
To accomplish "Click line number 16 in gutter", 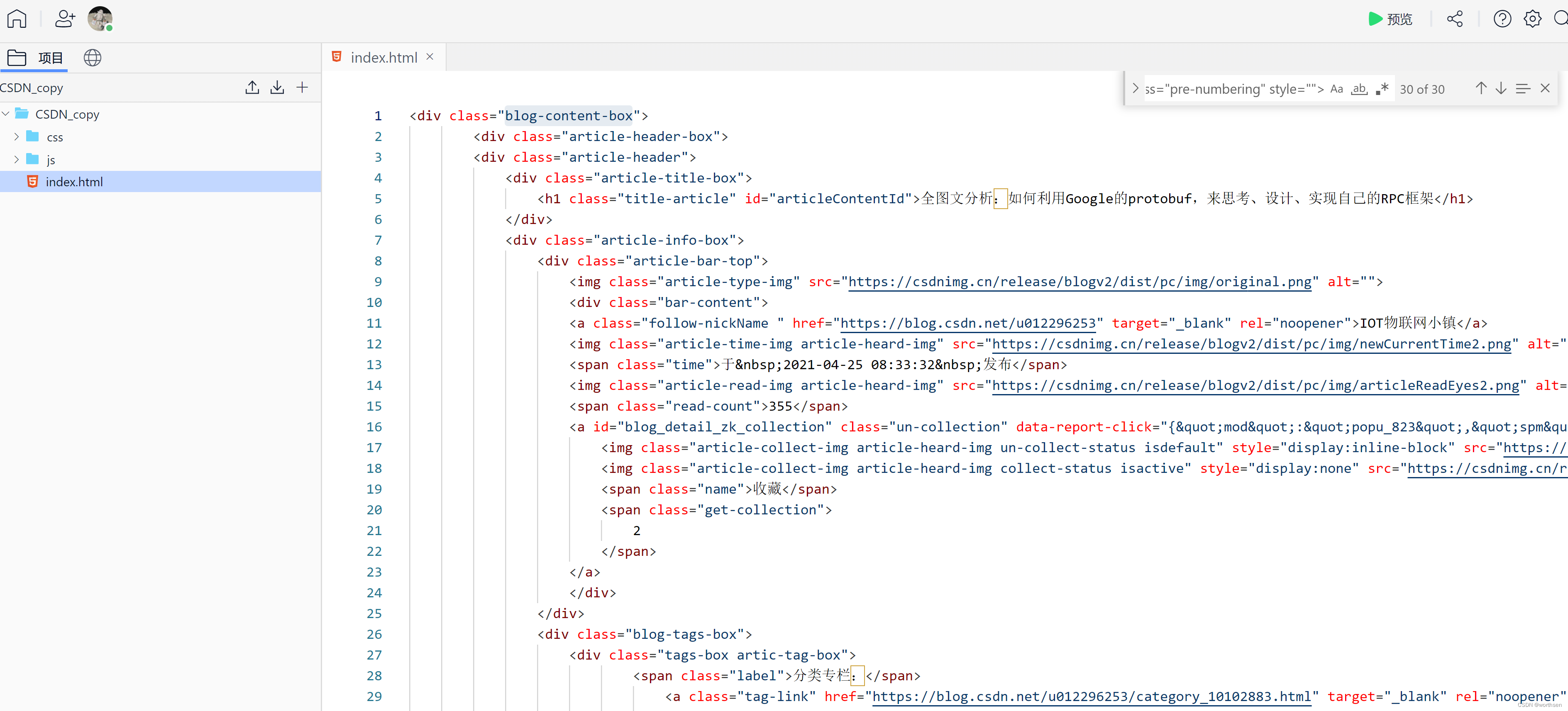I will [x=374, y=427].
